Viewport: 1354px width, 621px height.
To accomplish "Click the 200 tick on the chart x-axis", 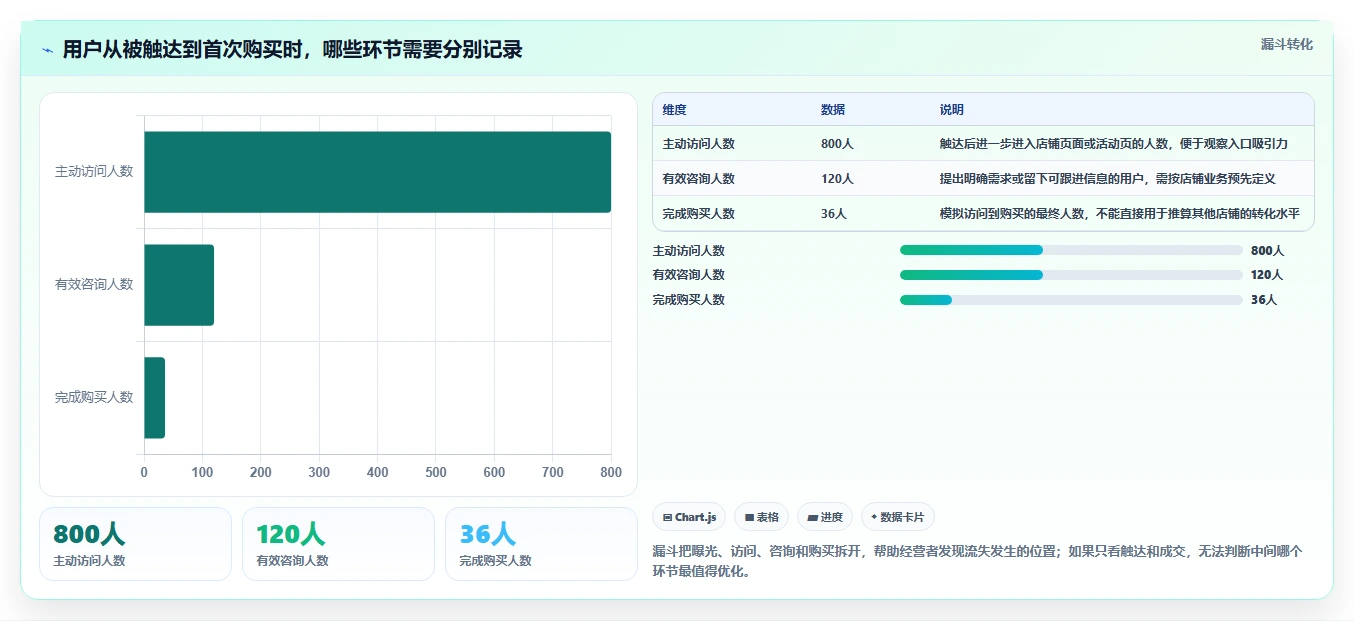I will (x=261, y=473).
